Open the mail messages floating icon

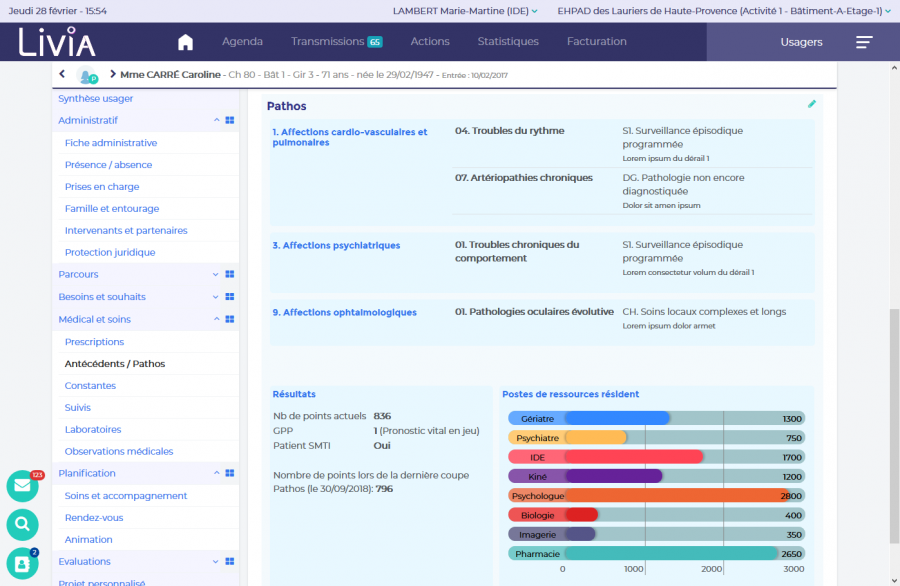pos(22,486)
